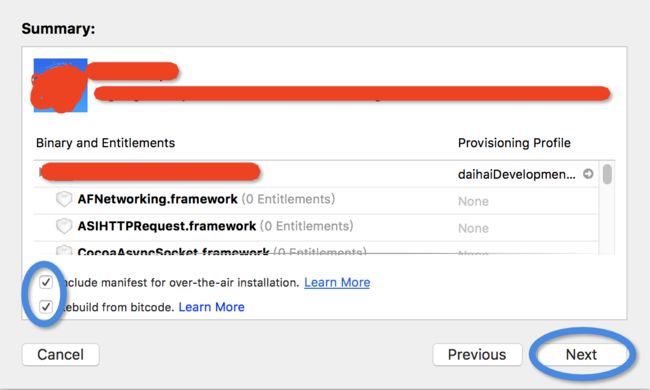Click the CocoaAsyncSocket.framework shield icon
The image size is (650, 390).
(x=64, y=250)
